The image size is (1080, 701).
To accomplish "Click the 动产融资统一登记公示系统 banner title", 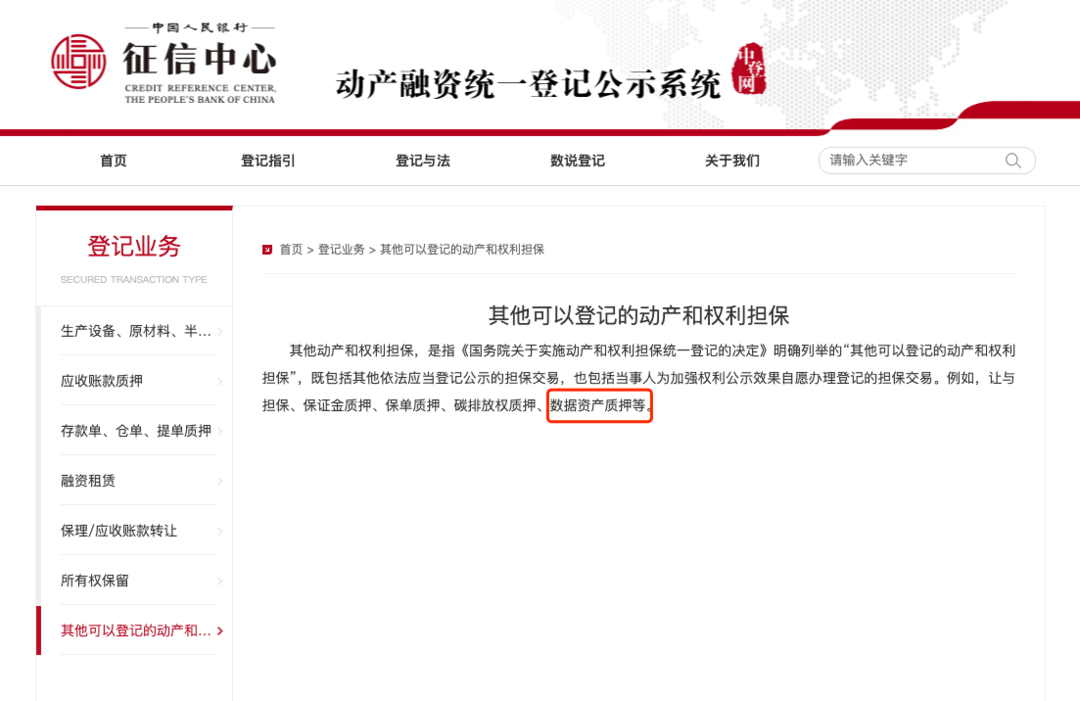I will (x=528, y=84).
